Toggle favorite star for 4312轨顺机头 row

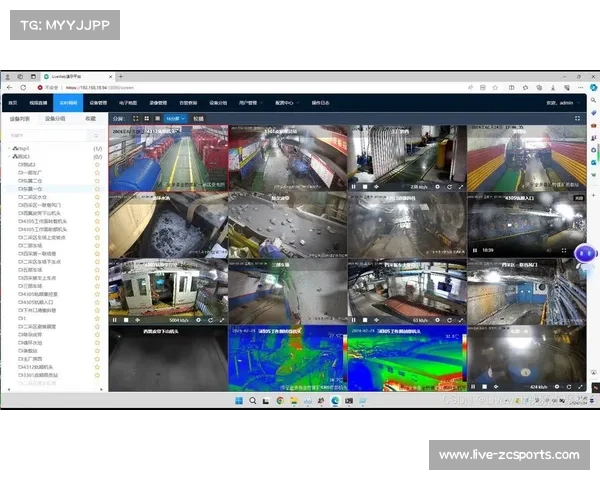click(97, 367)
